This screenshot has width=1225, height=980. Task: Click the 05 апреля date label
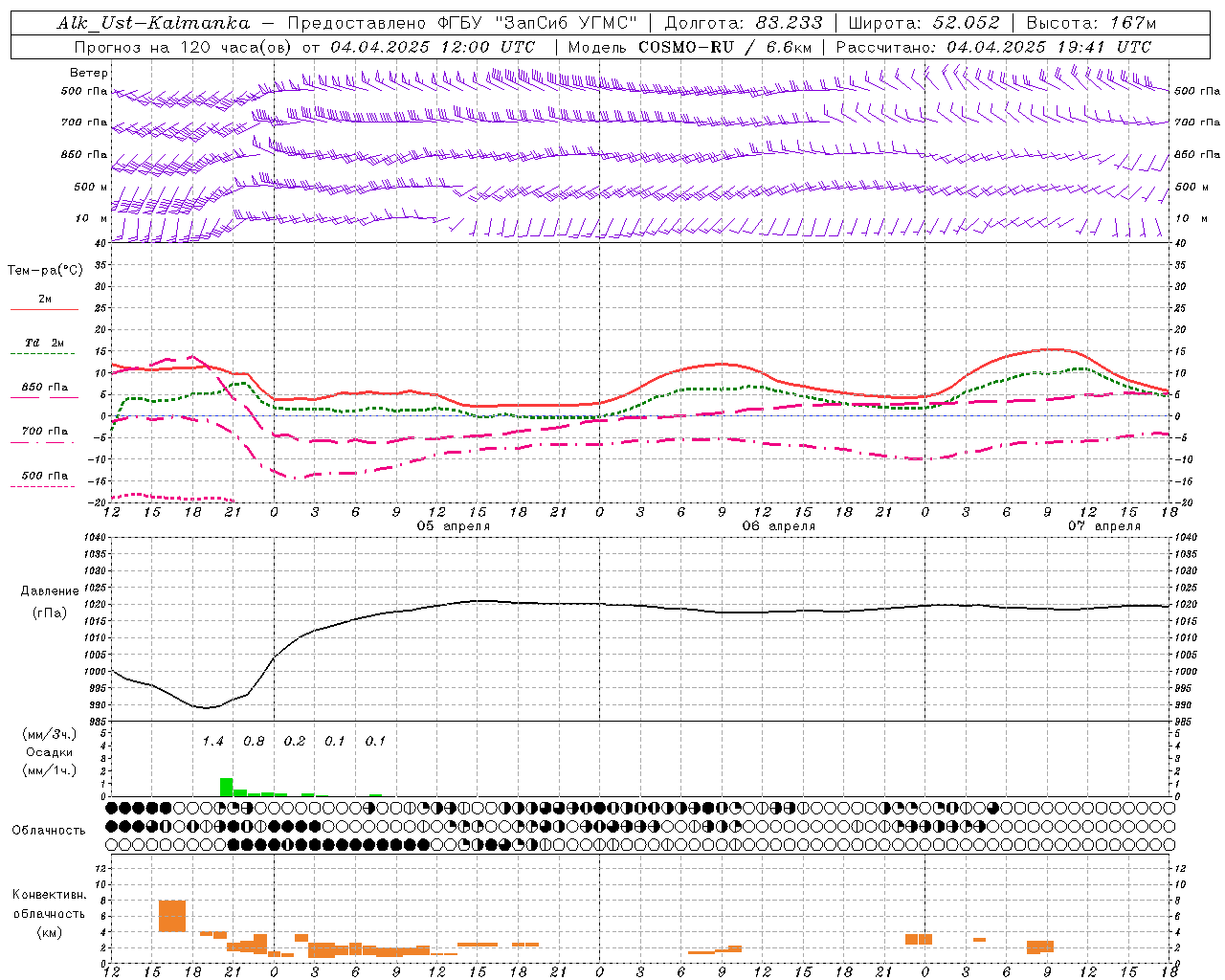point(453,526)
